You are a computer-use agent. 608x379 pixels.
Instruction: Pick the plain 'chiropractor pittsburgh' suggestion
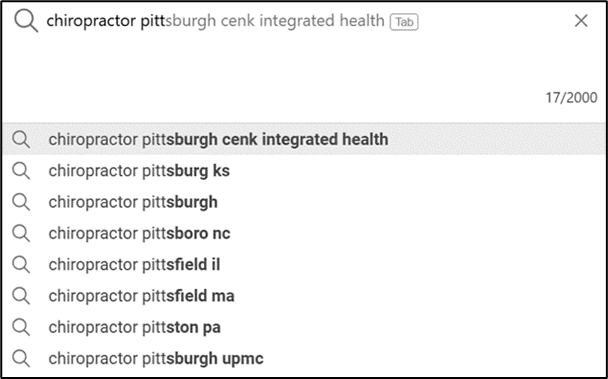(304, 202)
